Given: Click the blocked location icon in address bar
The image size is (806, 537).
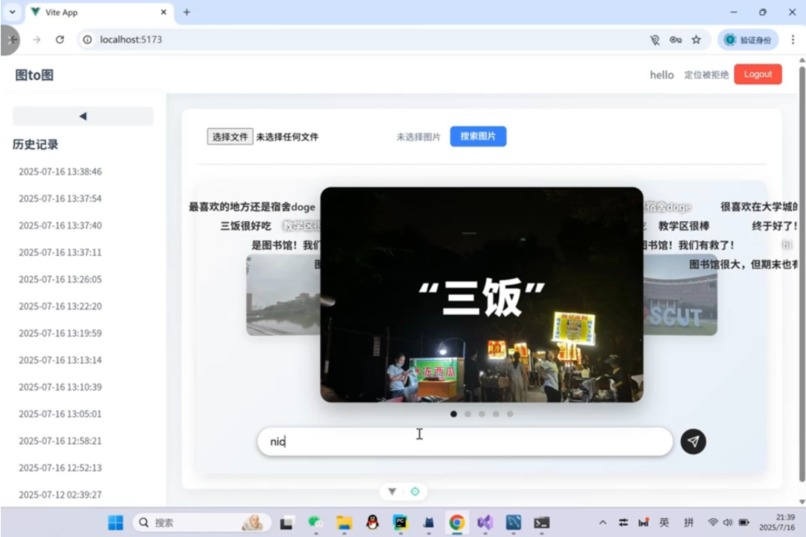Looking at the screenshot, I should pos(654,40).
